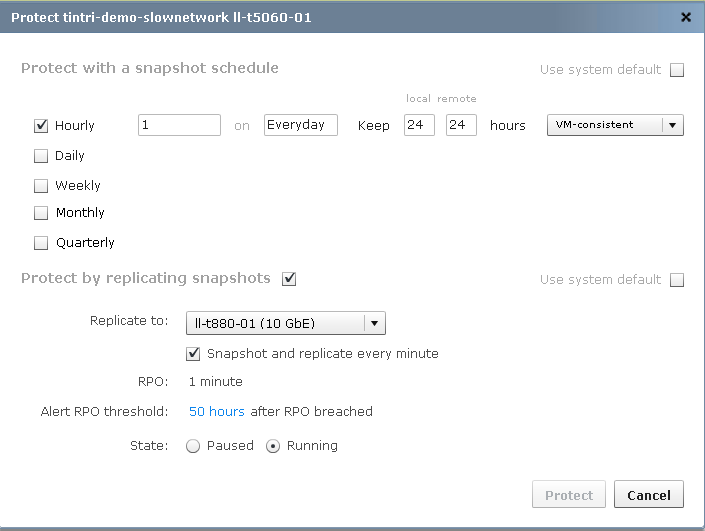This screenshot has height=531, width=705.
Task: Click the remote keep hours field
Action: [461, 125]
